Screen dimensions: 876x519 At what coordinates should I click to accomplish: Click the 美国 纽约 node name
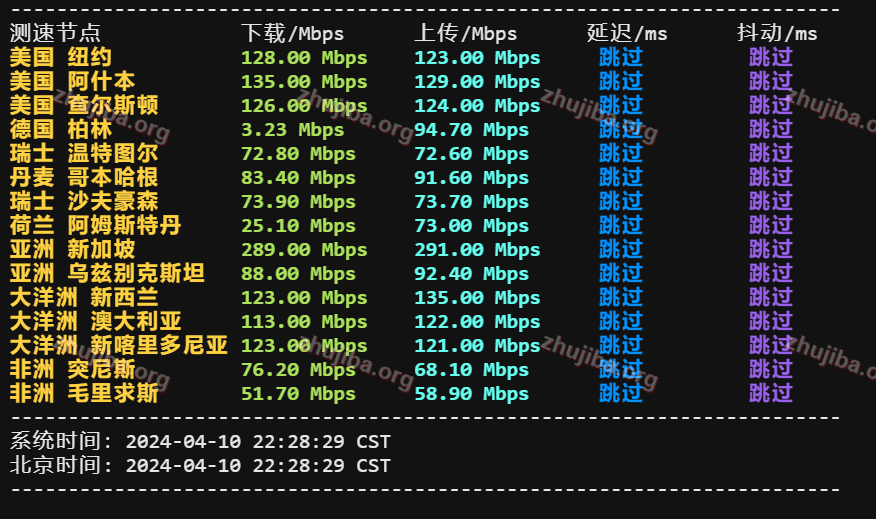tap(61, 58)
